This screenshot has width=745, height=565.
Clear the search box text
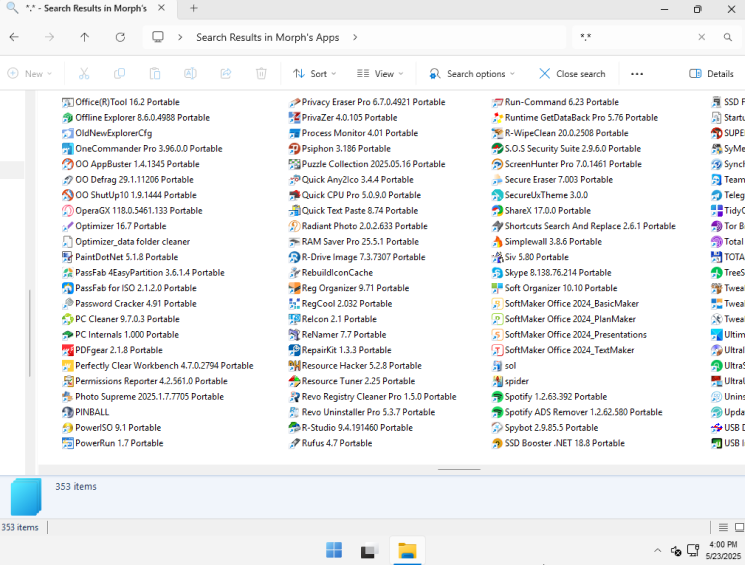pyautogui.click(x=701, y=37)
